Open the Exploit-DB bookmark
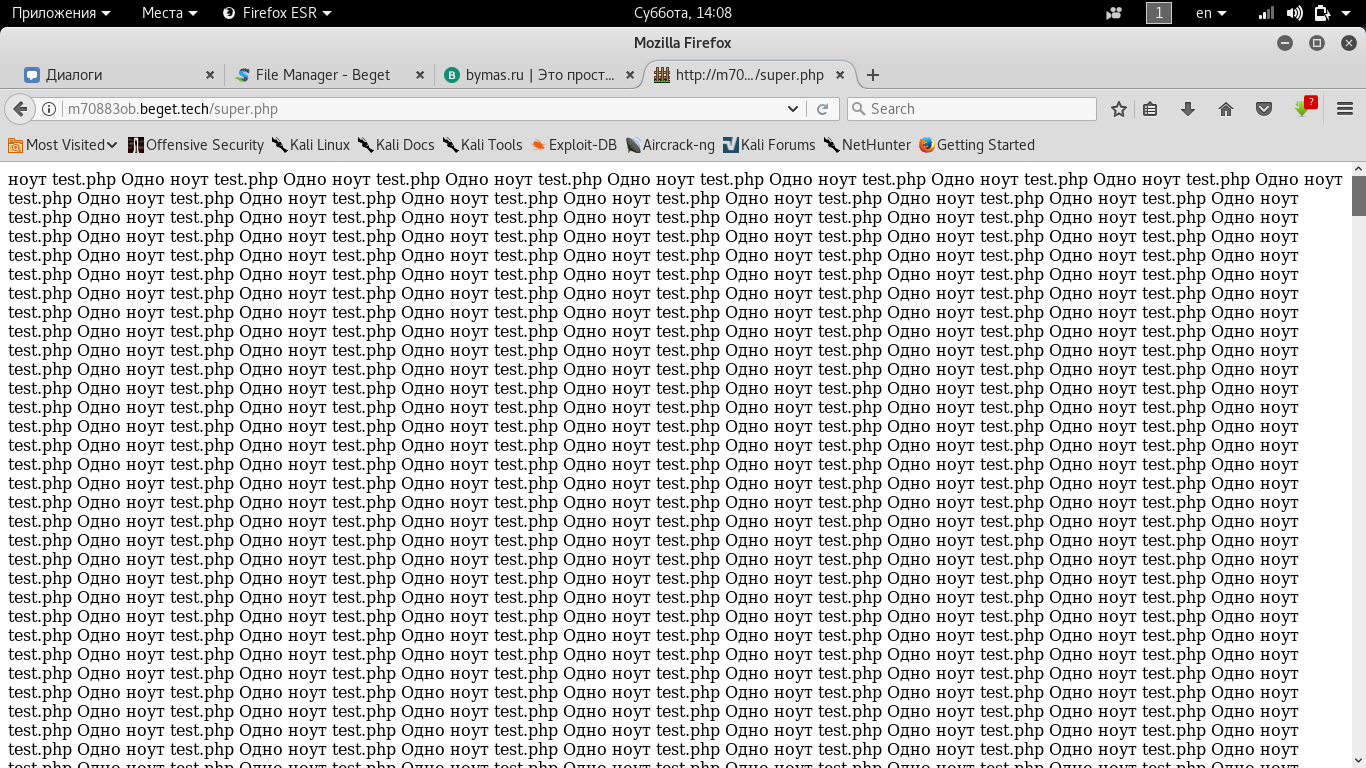Viewport: 1366px width, 768px height. click(574, 145)
